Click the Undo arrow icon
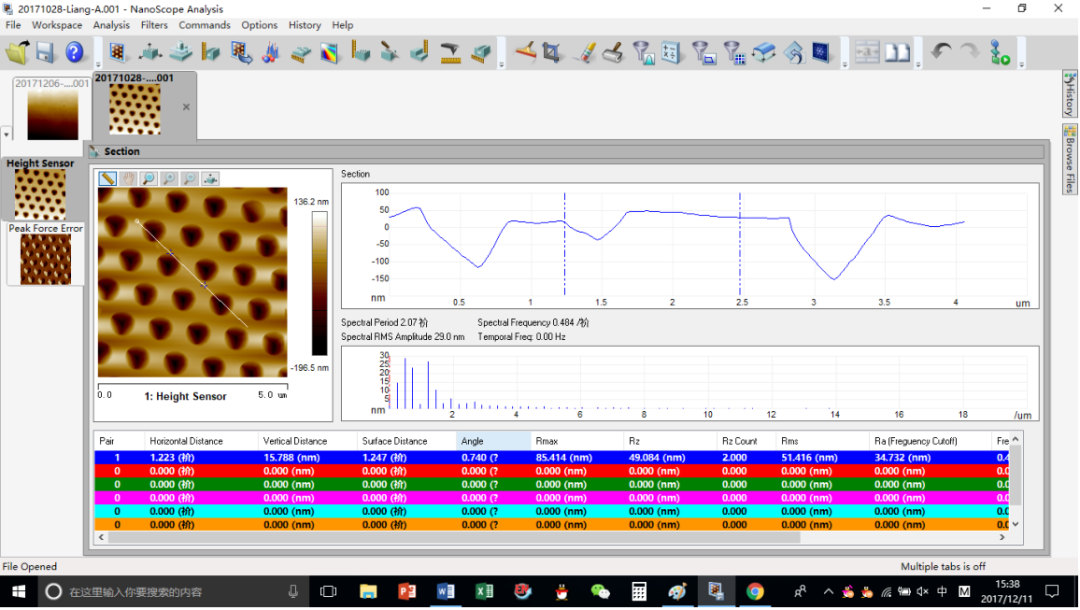1080x610 pixels. pyautogui.click(x=941, y=52)
